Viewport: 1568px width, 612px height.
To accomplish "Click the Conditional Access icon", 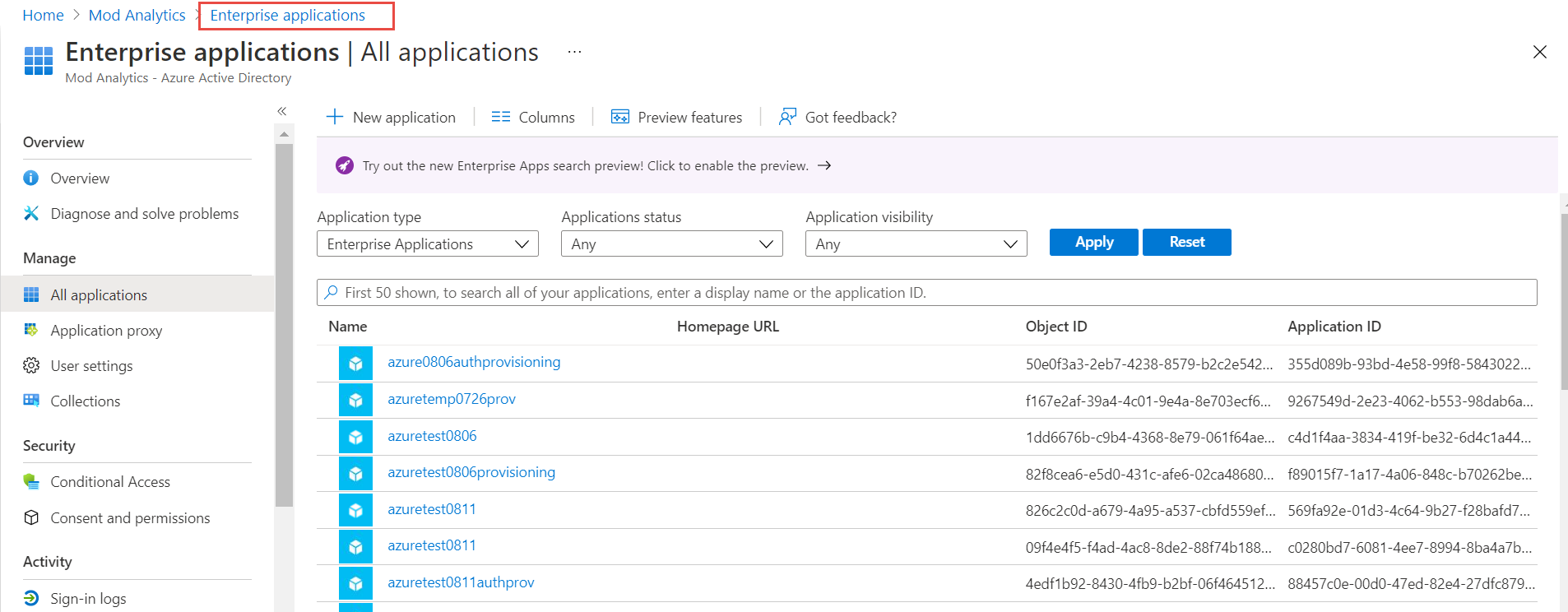I will click(31, 481).
